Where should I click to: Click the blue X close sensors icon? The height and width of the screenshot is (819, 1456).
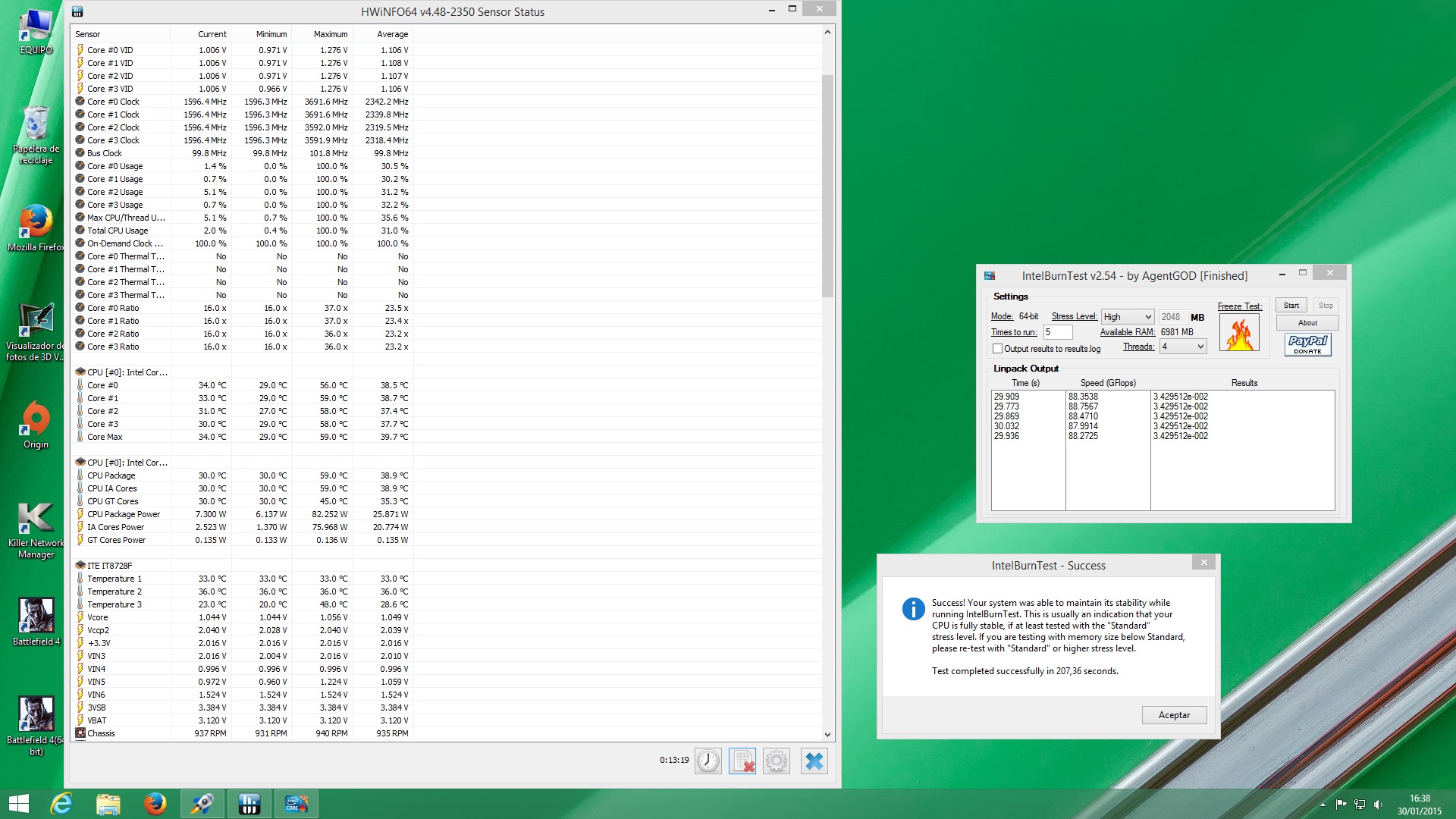click(x=814, y=761)
